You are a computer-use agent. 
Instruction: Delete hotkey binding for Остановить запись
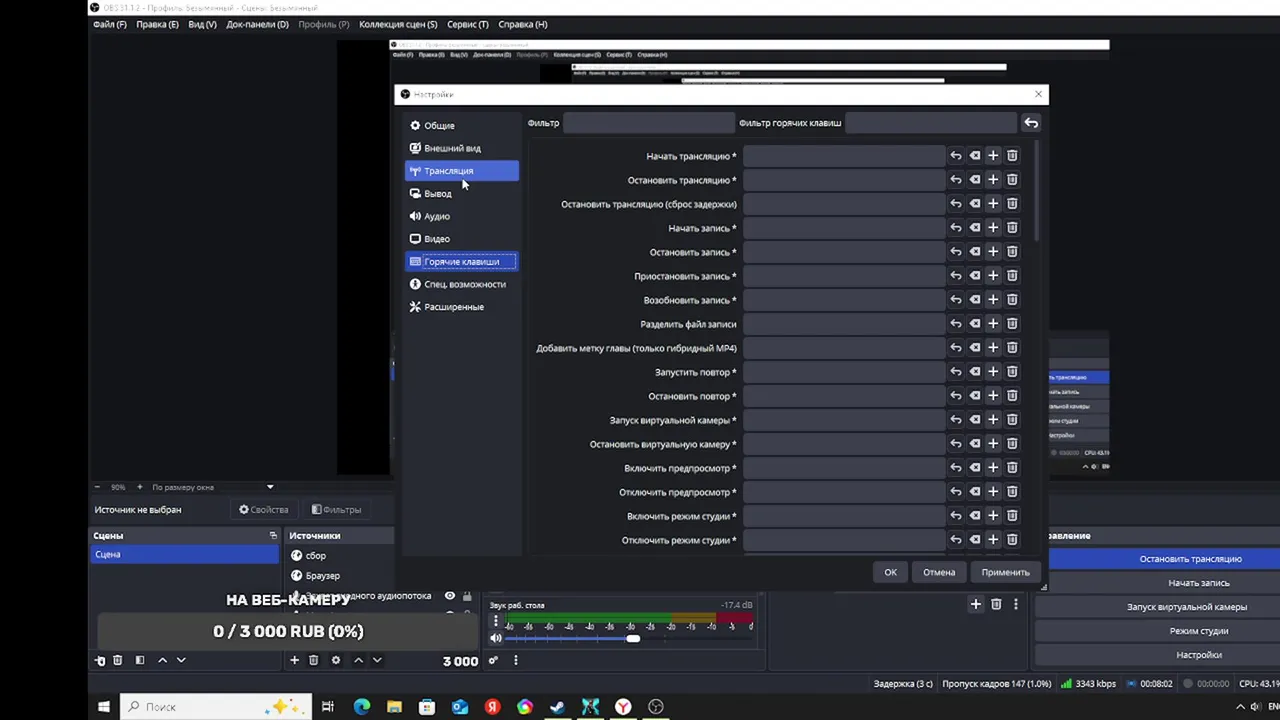pyautogui.click(x=1012, y=252)
